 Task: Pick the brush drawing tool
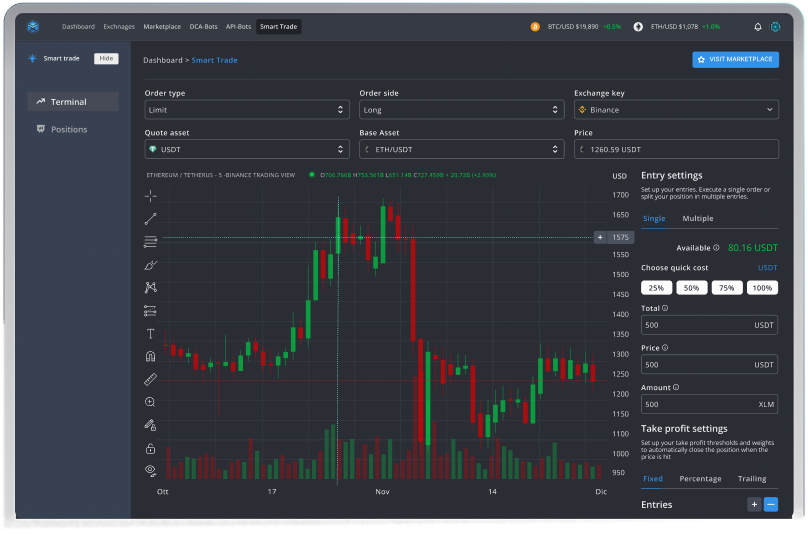tap(151, 265)
